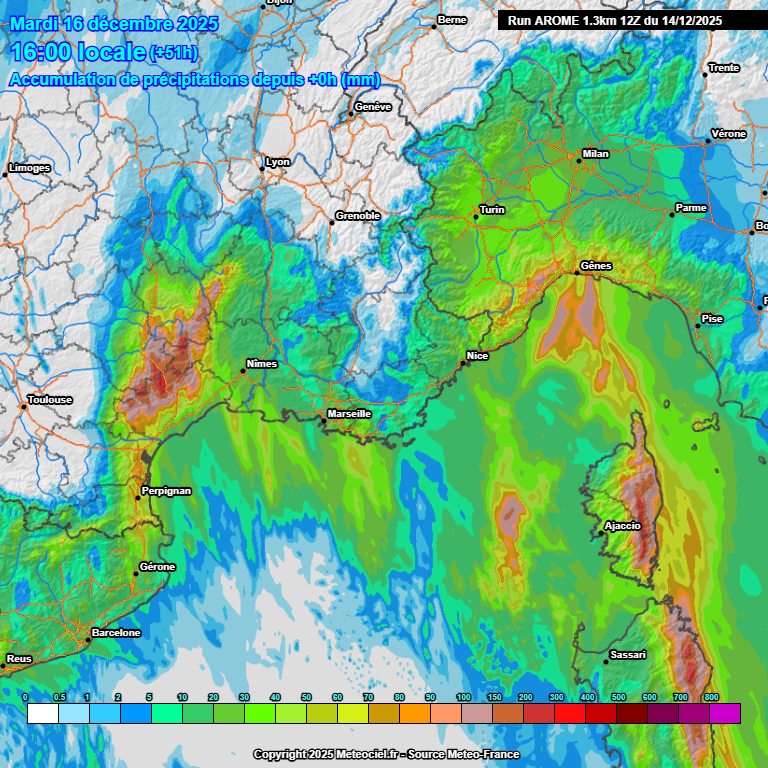Click the '800' value on the legend scale
Viewport: 768px width, 768px height.
pos(712,697)
